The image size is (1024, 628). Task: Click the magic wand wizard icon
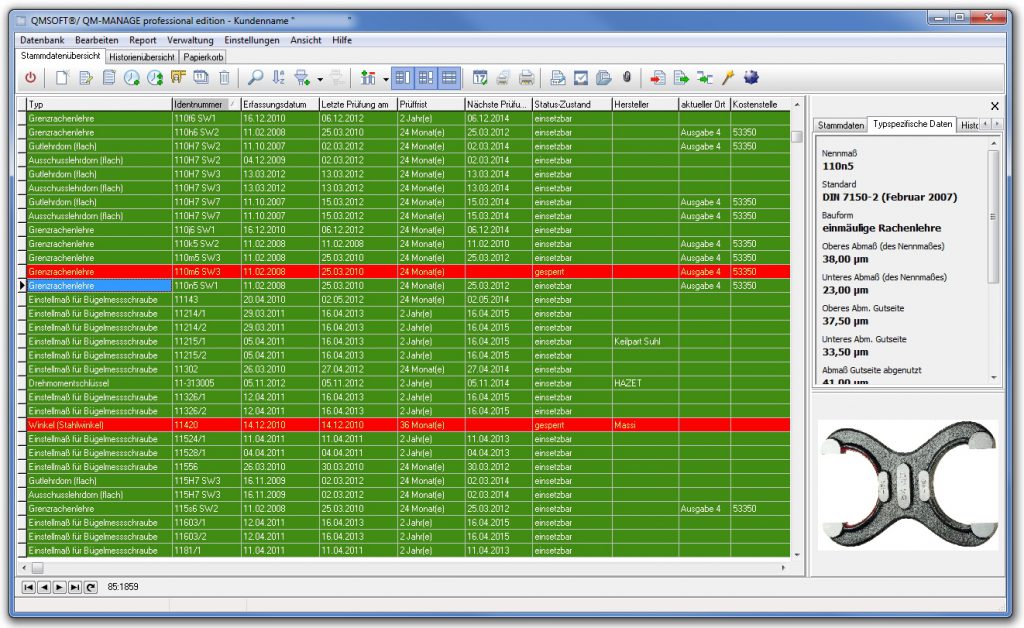729,77
